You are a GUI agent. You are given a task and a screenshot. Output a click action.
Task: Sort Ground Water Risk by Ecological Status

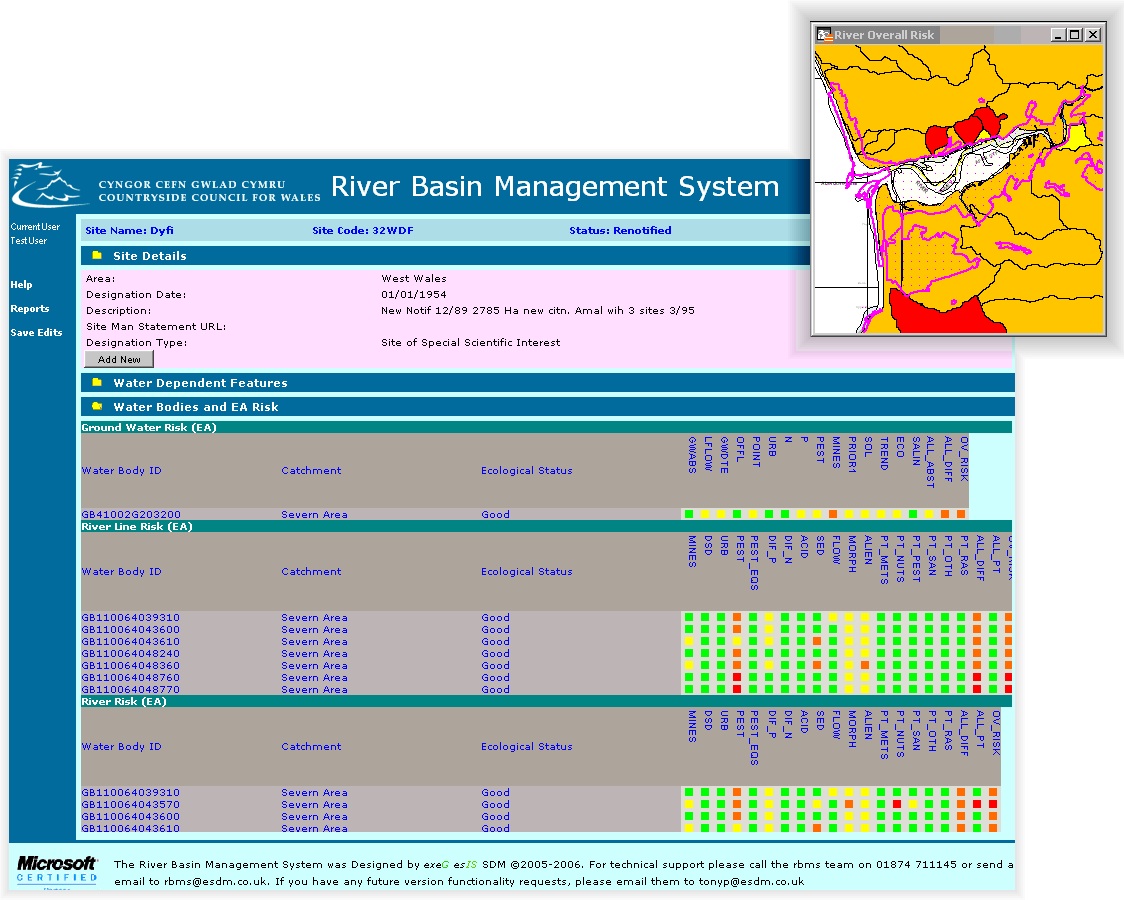[x=527, y=470]
